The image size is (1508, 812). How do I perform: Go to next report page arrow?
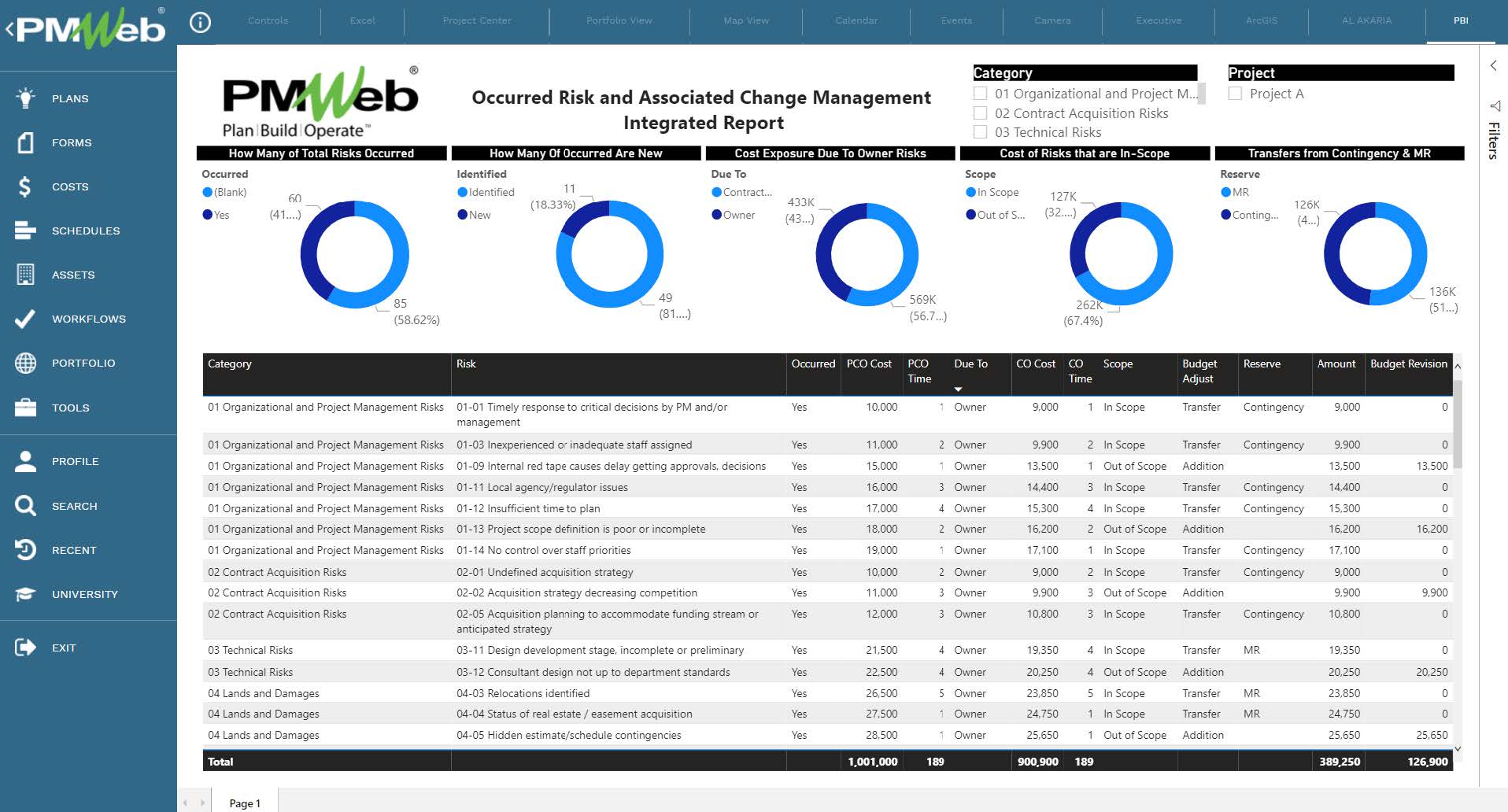pyautogui.click(x=202, y=803)
